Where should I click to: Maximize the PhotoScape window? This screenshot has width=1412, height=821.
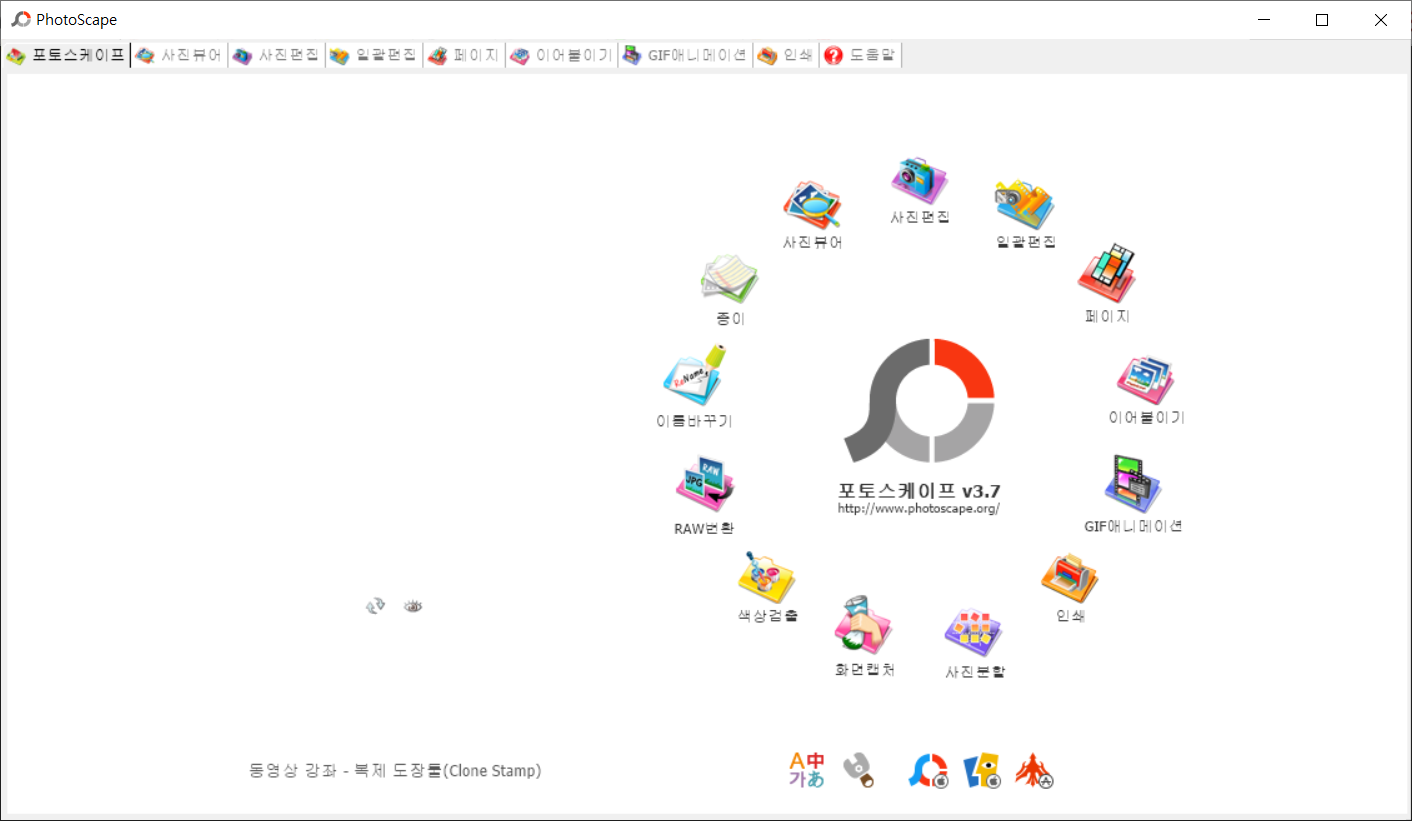[x=1321, y=20]
